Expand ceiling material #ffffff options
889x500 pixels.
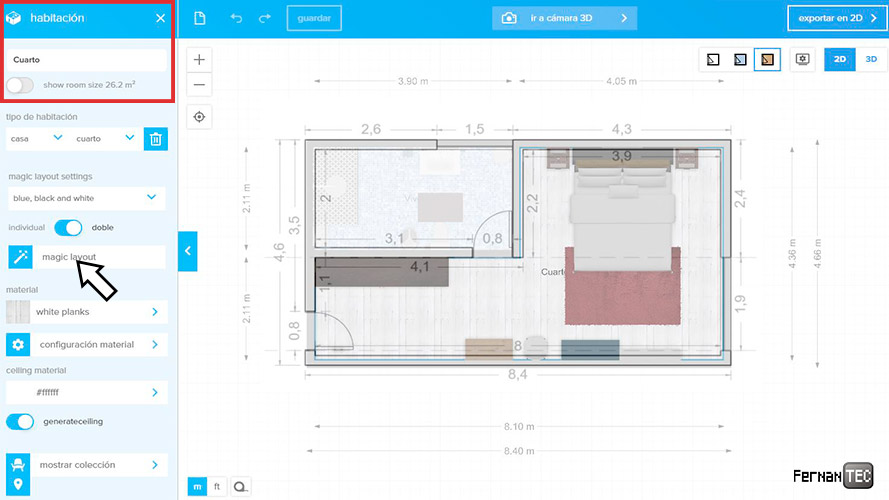pyautogui.click(x=155, y=392)
